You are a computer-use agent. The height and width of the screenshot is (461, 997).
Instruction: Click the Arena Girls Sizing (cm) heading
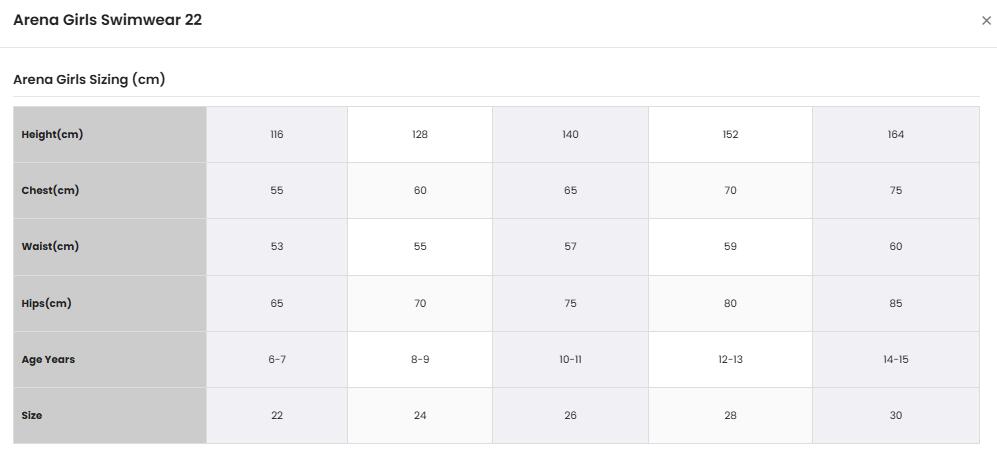(89, 80)
